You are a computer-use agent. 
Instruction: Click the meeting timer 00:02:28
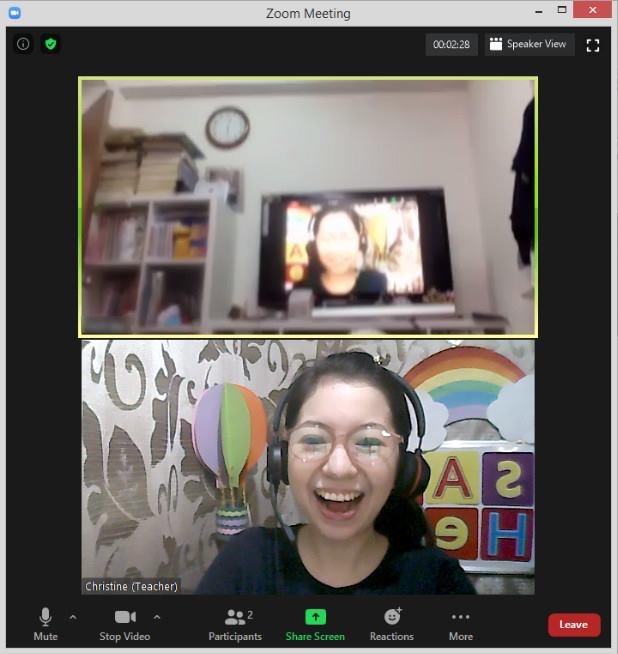point(451,44)
